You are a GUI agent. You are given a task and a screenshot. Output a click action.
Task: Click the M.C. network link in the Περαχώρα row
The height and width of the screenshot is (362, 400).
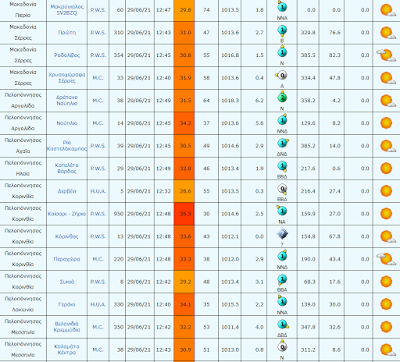tap(98, 259)
